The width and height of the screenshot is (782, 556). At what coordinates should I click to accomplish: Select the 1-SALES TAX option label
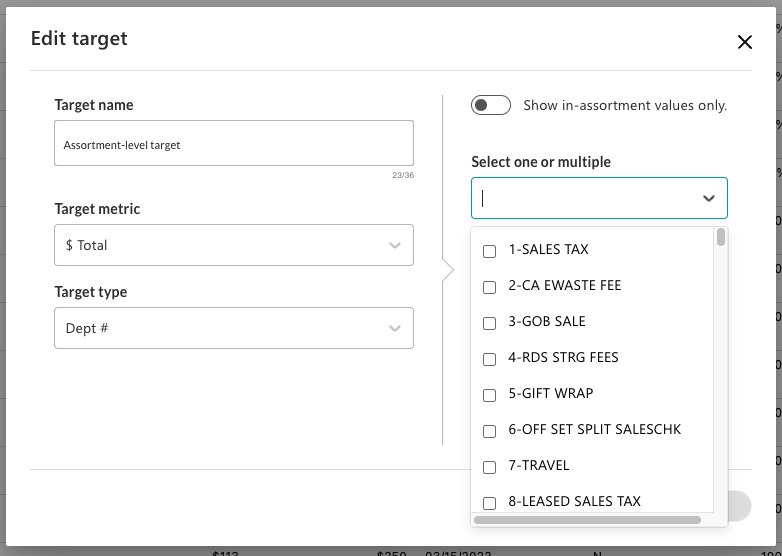pos(549,249)
